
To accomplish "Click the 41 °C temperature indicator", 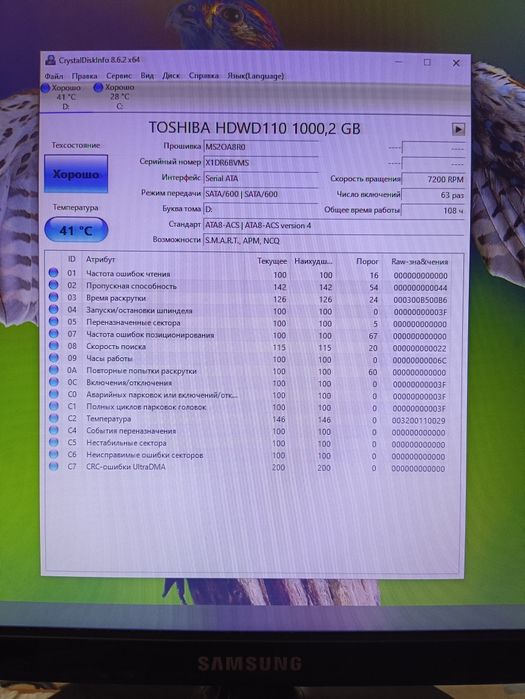I will pyautogui.click(x=76, y=230).
